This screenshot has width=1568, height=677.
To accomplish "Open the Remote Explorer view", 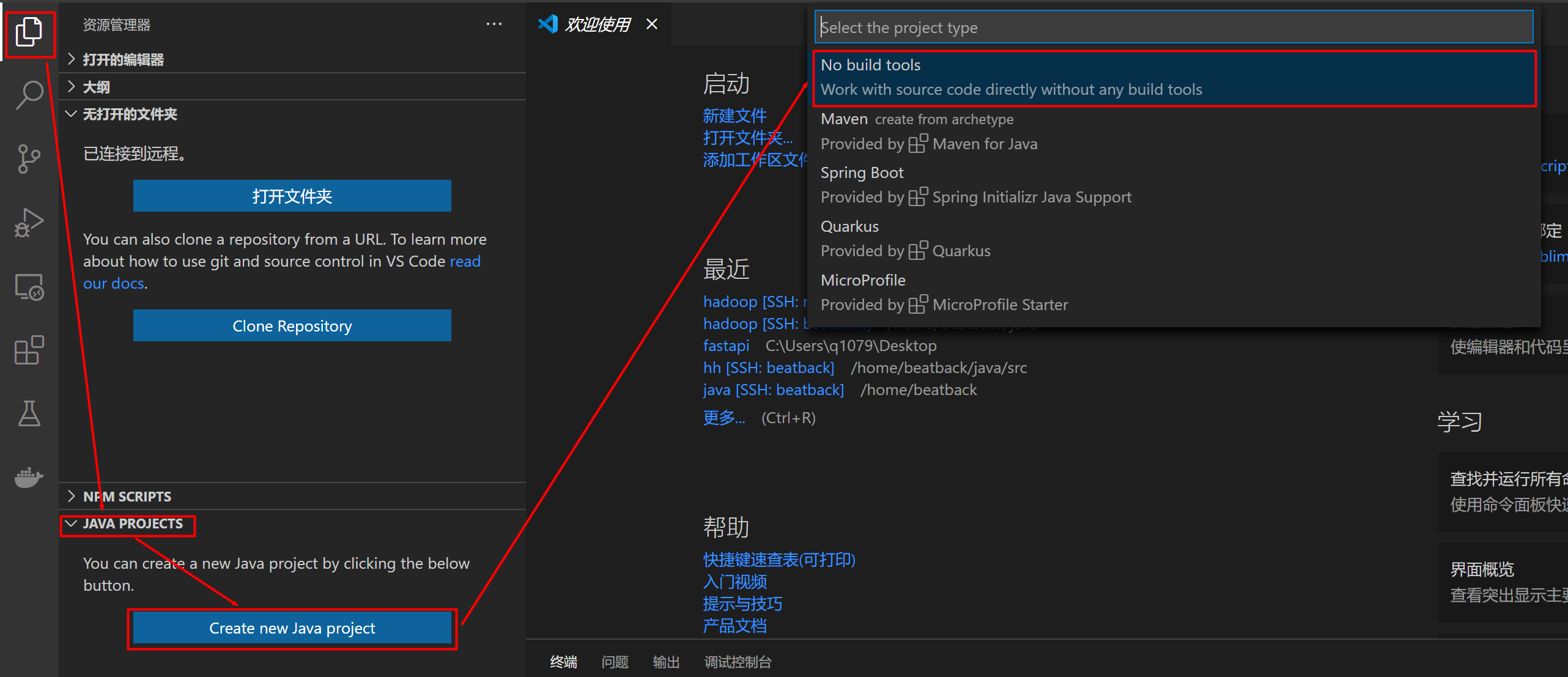I will coord(29,286).
